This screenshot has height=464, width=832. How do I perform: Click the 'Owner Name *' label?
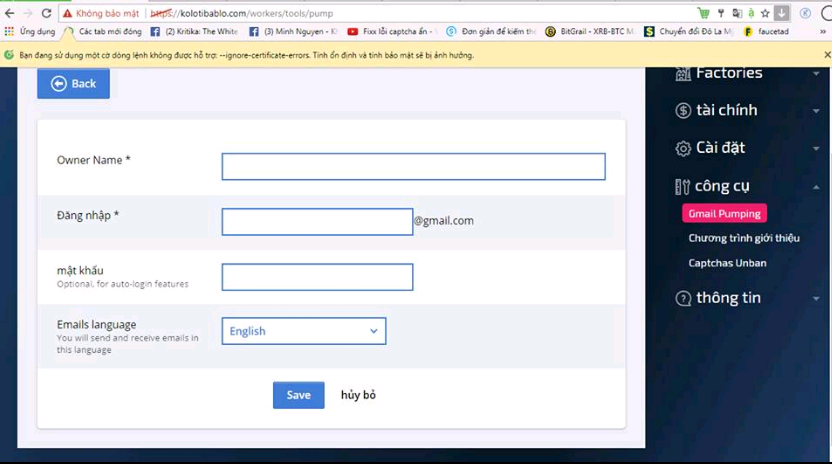click(x=93, y=160)
